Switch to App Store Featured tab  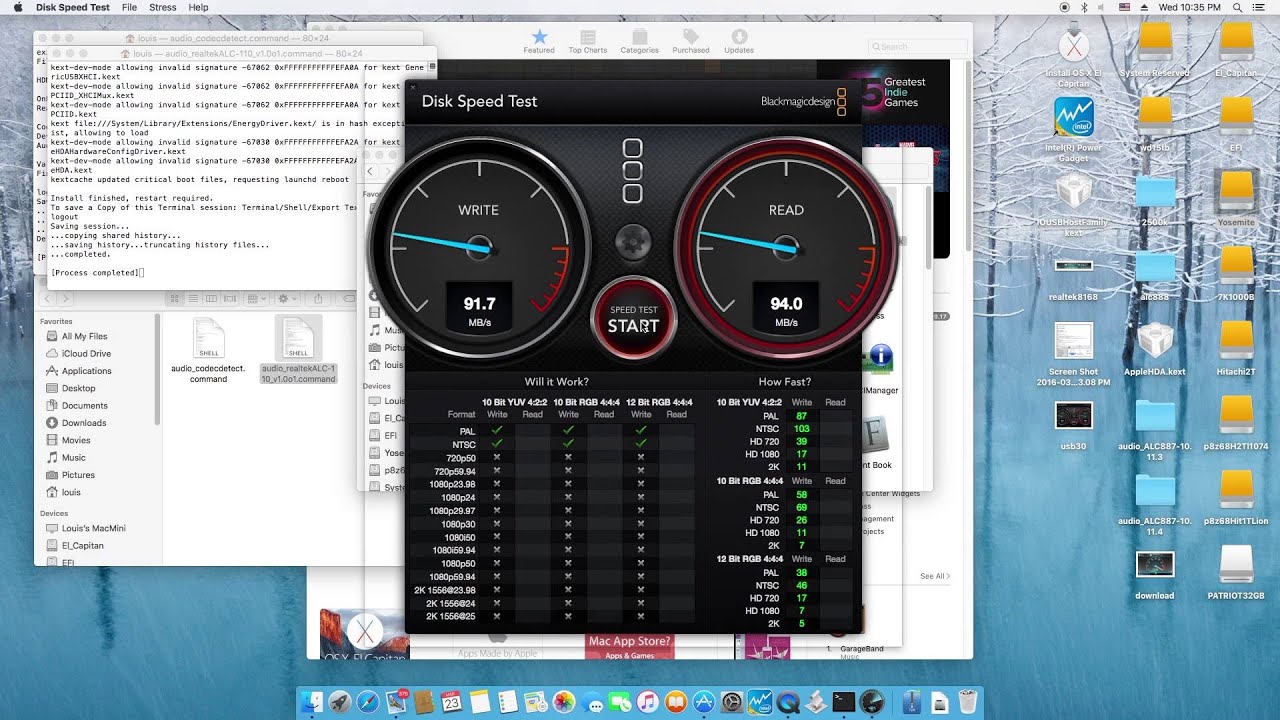click(x=539, y=41)
